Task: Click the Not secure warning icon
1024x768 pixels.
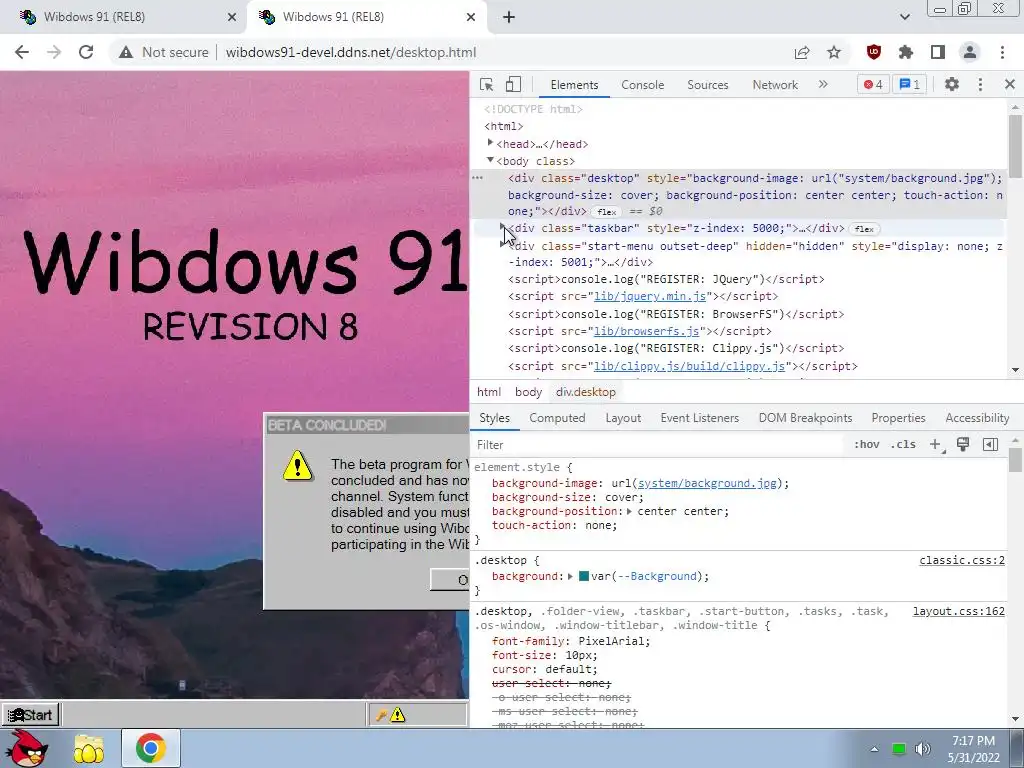Action: (x=126, y=52)
